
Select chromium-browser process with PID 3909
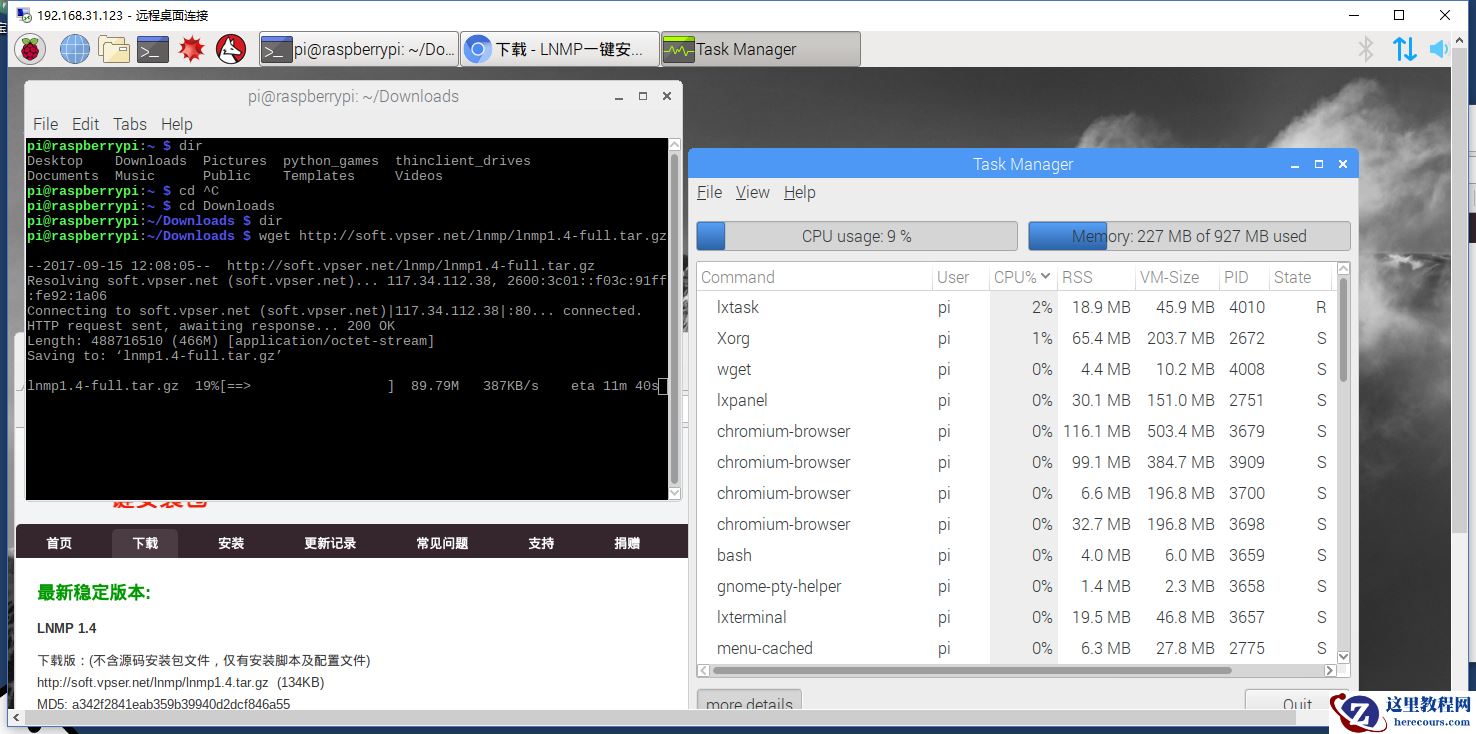1015,462
